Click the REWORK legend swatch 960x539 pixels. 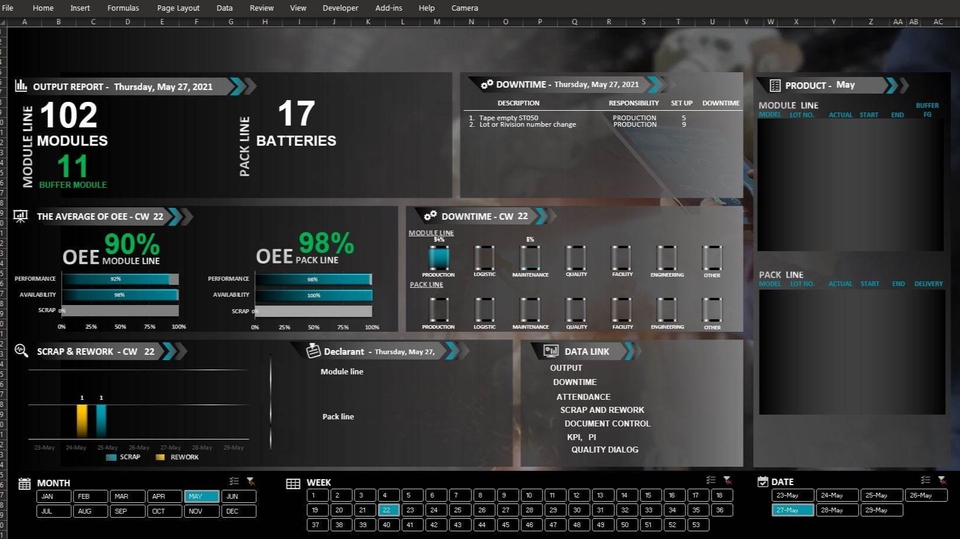[160, 457]
